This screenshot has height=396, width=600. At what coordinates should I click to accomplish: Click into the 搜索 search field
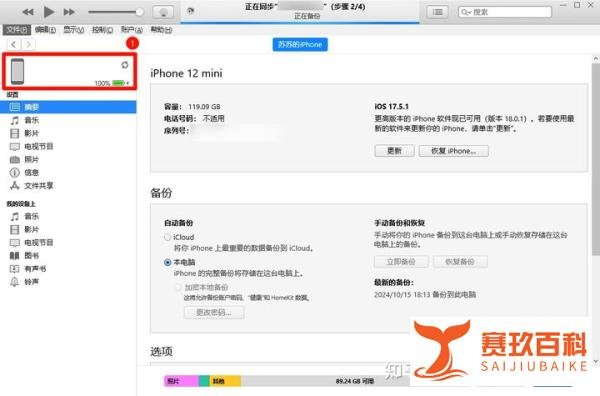pos(505,12)
